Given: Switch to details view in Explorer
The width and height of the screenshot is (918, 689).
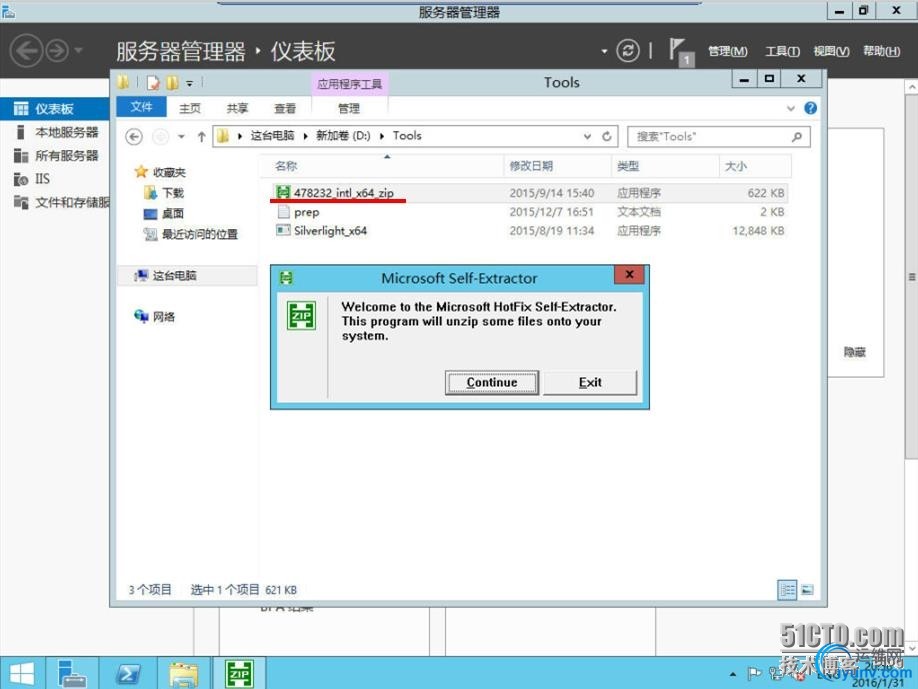Looking at the screenshot, I should click(787, 589).
